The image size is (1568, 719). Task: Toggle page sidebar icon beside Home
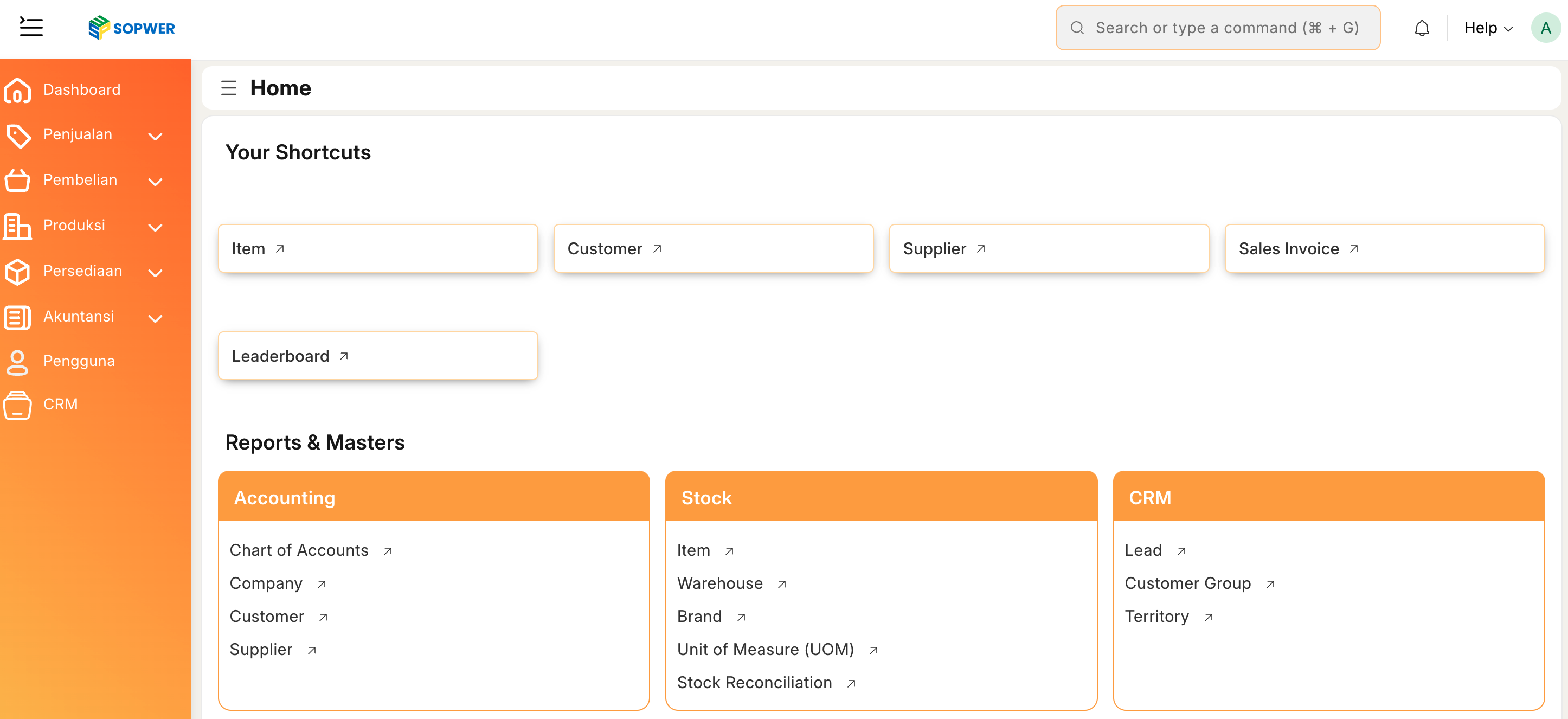pyautogui.click(x=228, y=88)
